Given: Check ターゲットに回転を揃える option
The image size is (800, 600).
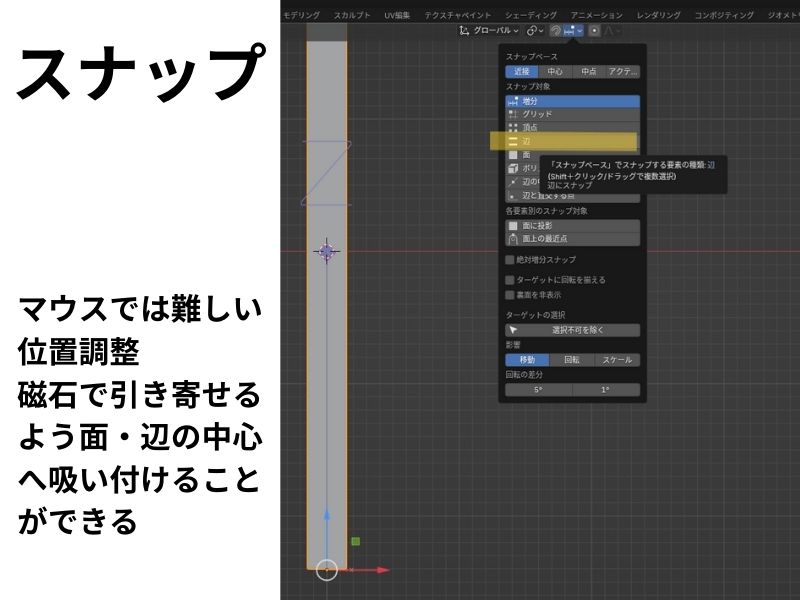Looking at the screenshot, I should point(510,280).
